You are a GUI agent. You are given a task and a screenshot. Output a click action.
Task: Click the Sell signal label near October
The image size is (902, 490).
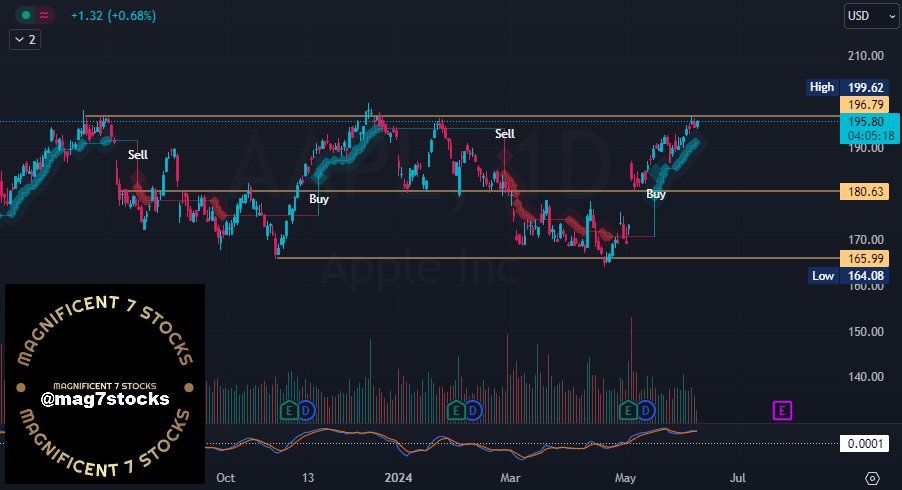click(x=137, y=155)
